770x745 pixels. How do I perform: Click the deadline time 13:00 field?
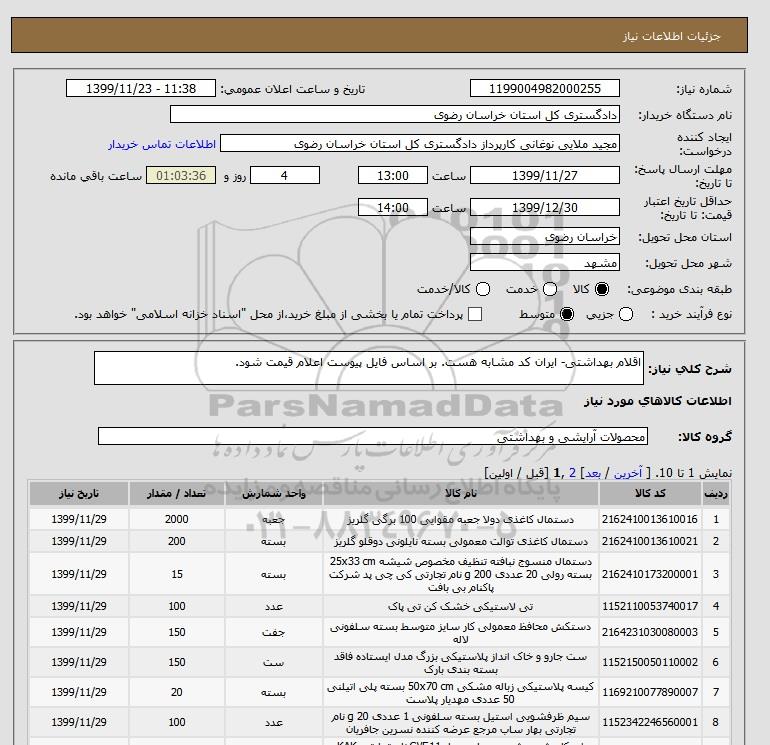[393, 175]
